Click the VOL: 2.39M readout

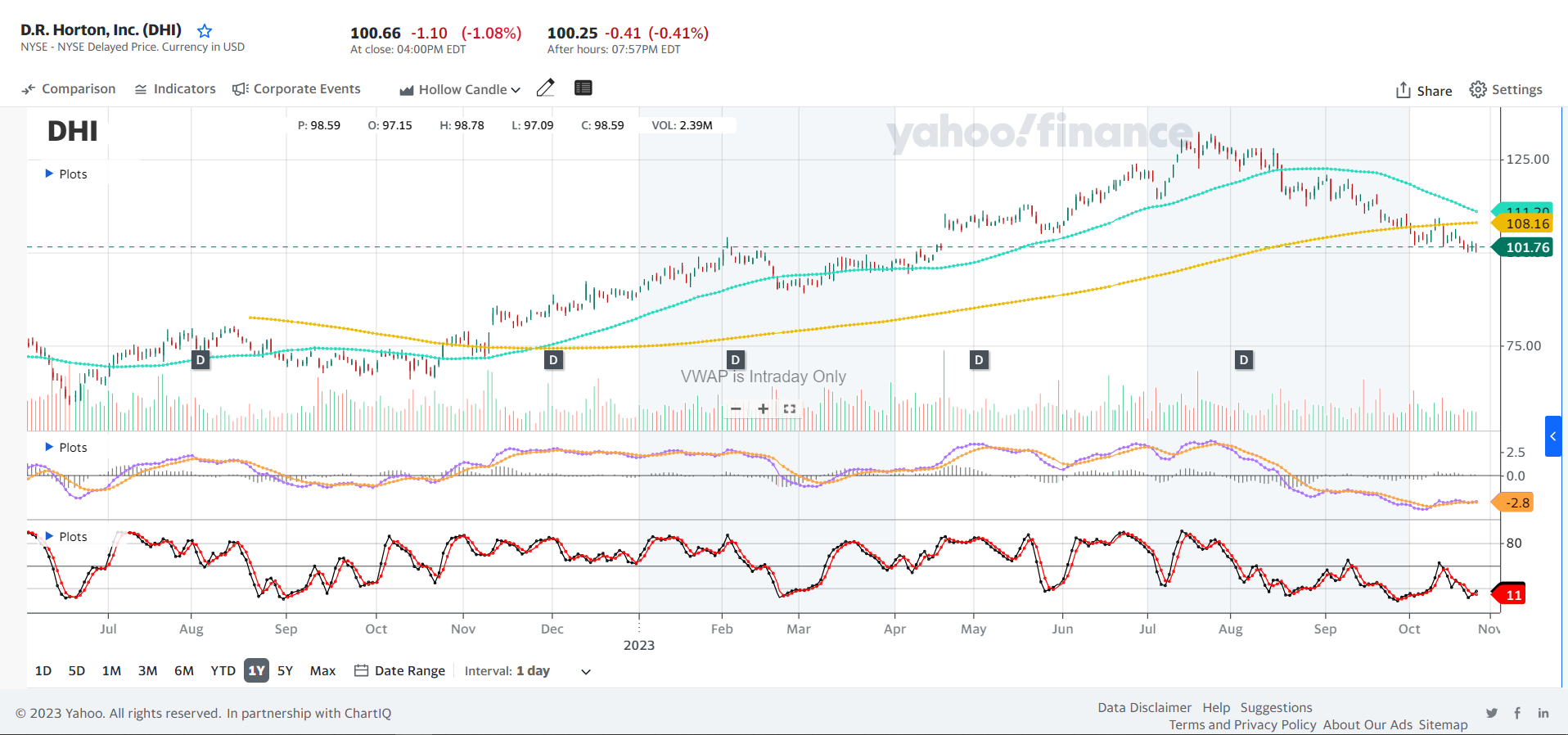point(682,125)
